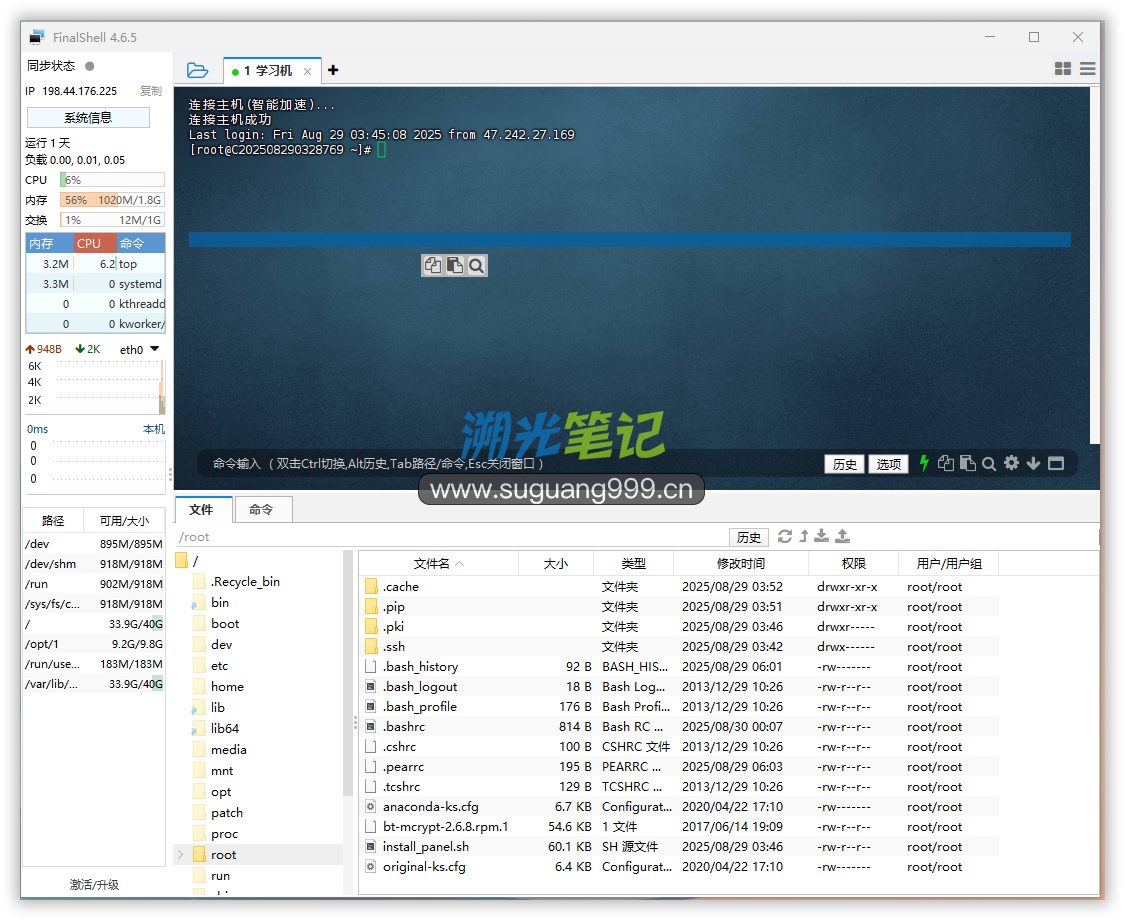Open the connection manager folder icon

click(x=197, y=70)
